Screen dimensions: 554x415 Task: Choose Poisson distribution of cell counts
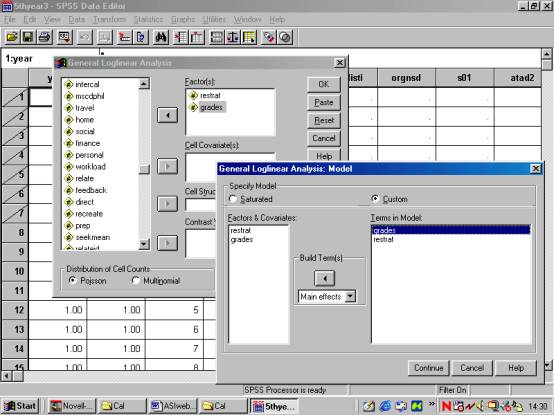click(88, 280)
